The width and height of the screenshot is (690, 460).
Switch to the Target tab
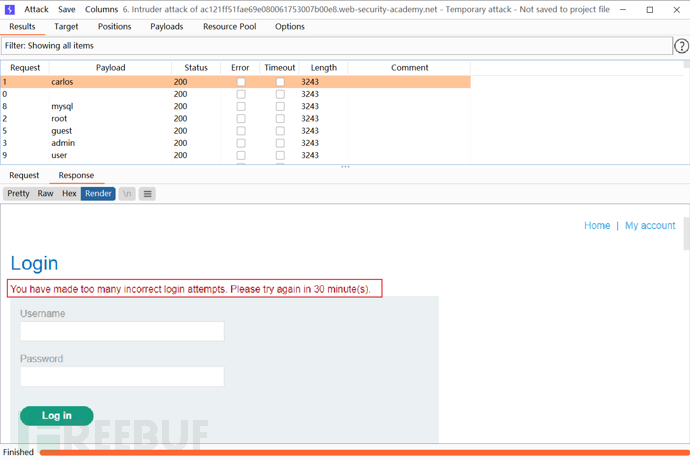tap(66, 26)
